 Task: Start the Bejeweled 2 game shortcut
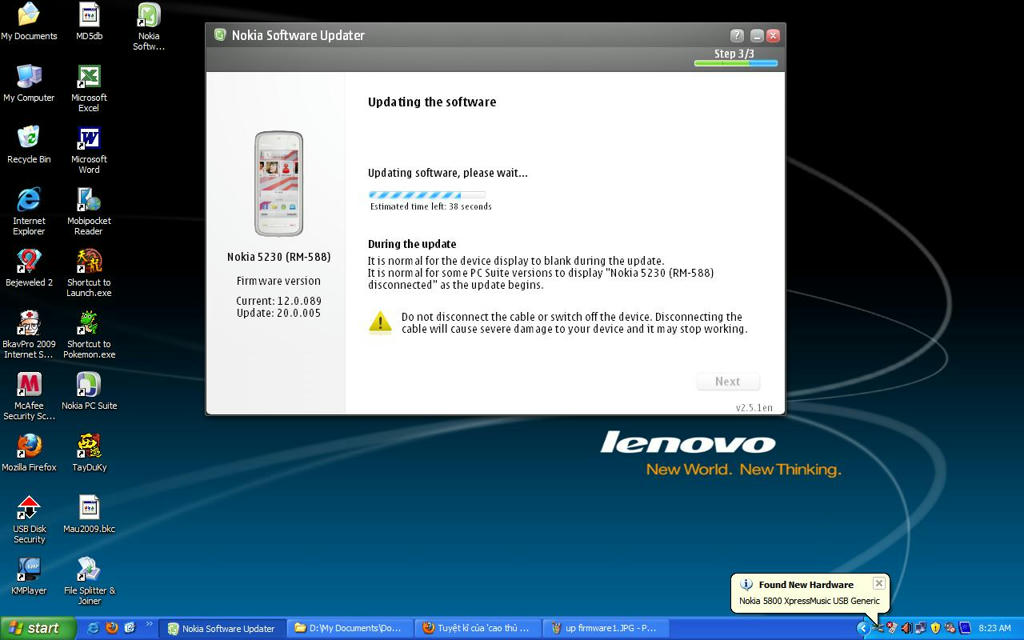(29, 268)
